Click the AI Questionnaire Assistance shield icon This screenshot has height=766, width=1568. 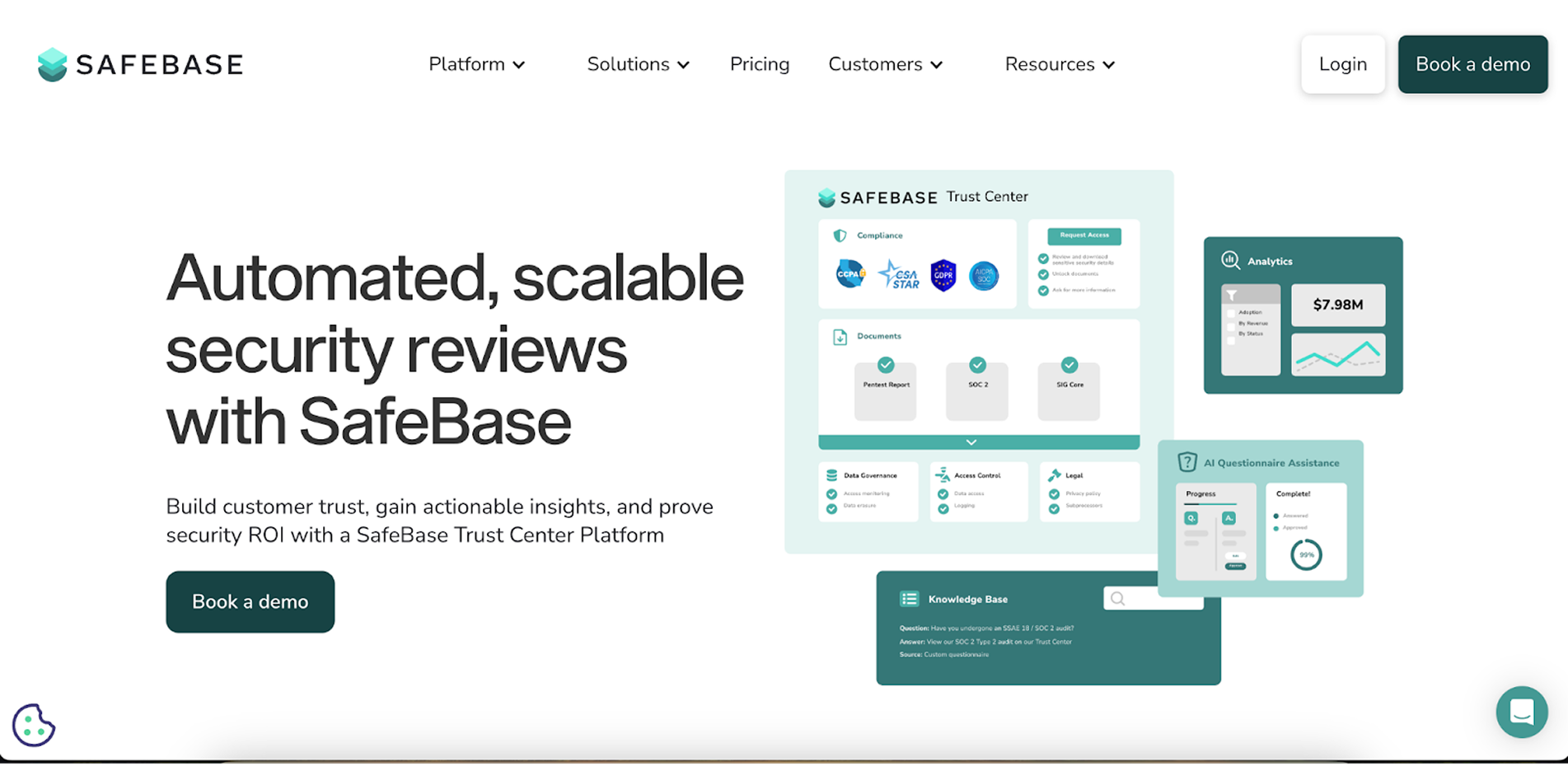coord(1187,462)
